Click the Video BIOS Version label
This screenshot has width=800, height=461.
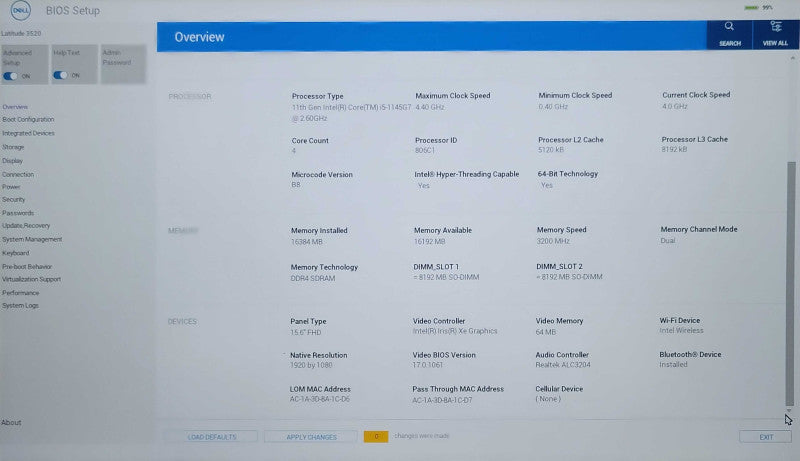[x=444, y=355]
